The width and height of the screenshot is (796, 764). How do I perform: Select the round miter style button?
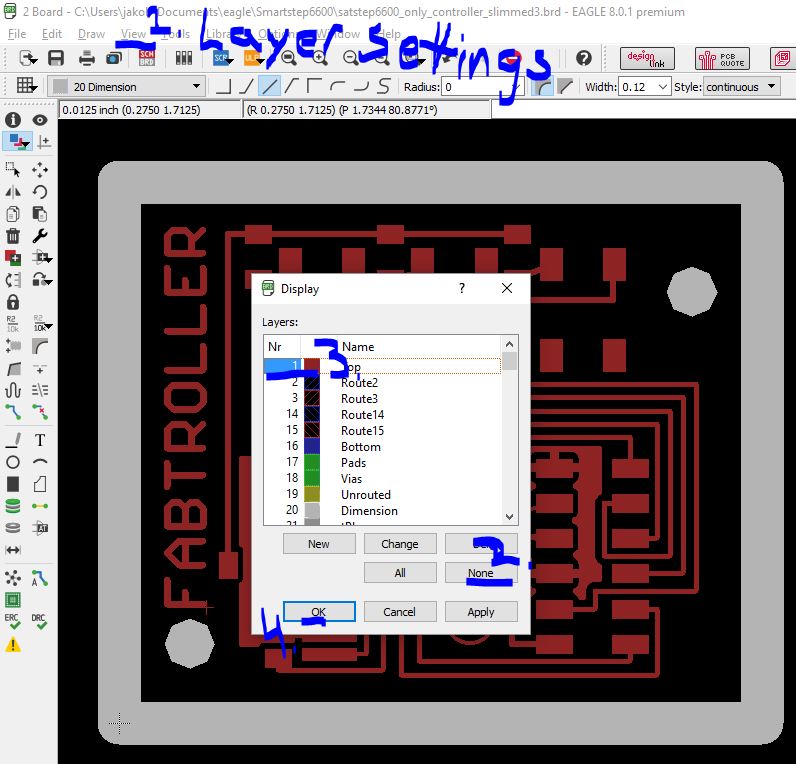(x=543, y=87)
